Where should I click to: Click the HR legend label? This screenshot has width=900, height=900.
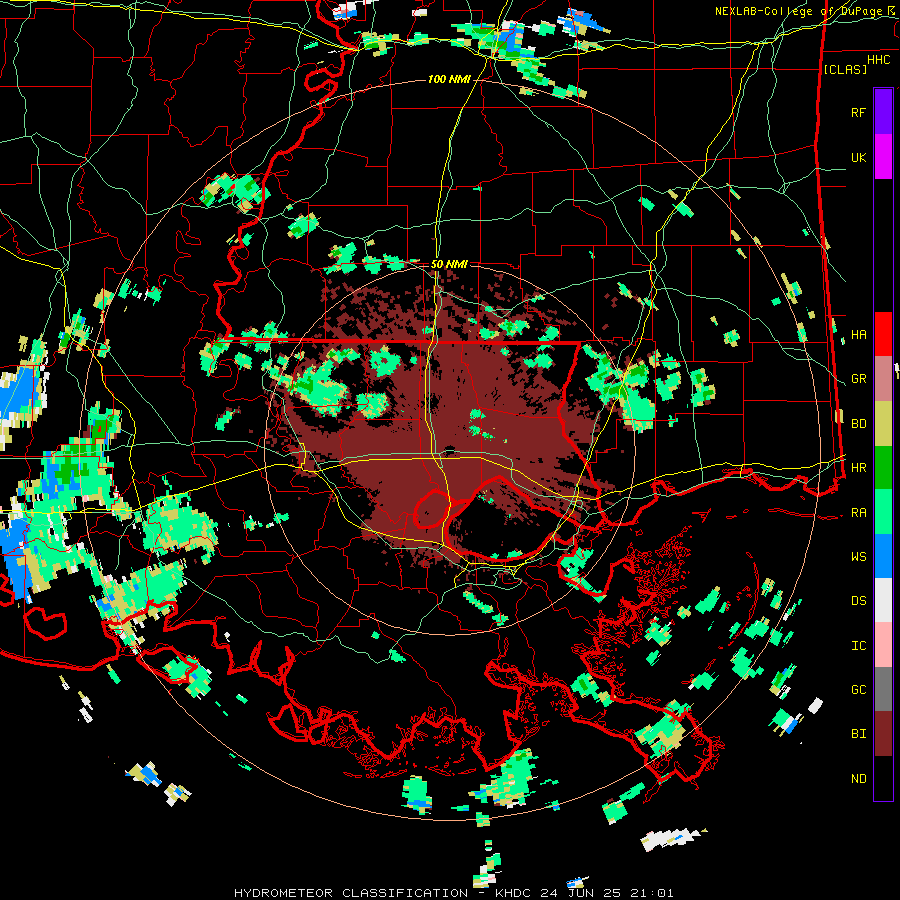(x=858, y=468)
